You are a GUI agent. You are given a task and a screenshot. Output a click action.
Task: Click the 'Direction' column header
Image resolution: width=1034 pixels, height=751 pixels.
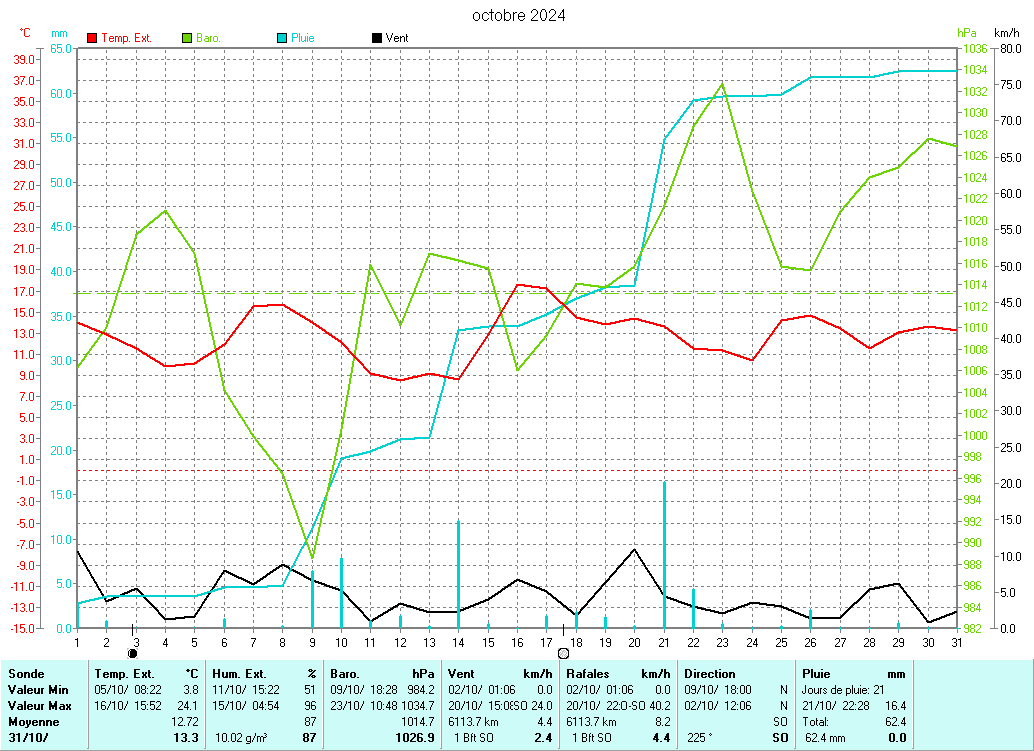[709, 674]
